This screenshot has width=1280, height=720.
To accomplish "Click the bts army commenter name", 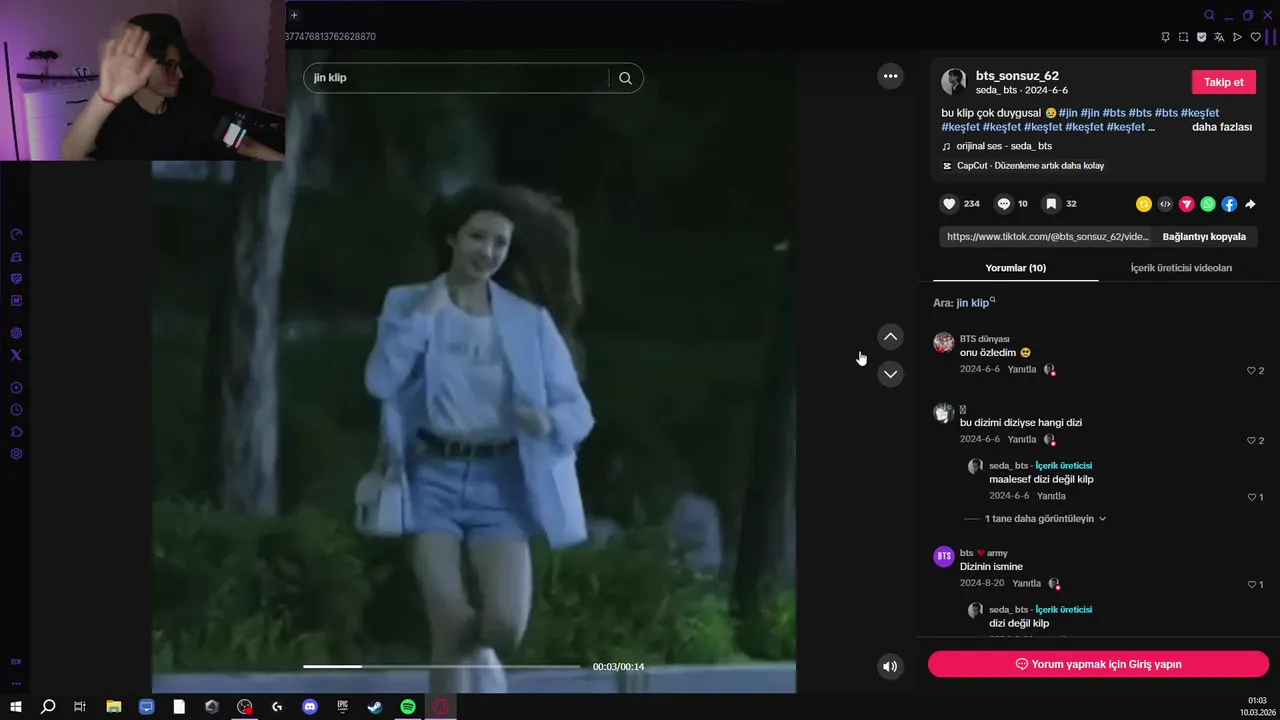I will tap(983, 553).
